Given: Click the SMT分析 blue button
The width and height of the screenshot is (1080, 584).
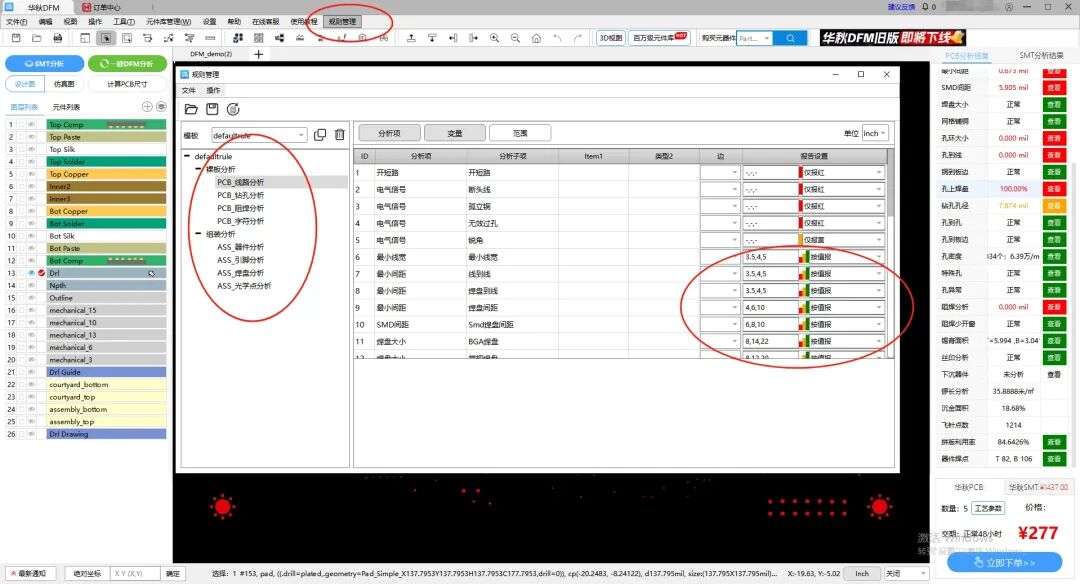Looking at the screenshot, I should click(x=45, y=63).
